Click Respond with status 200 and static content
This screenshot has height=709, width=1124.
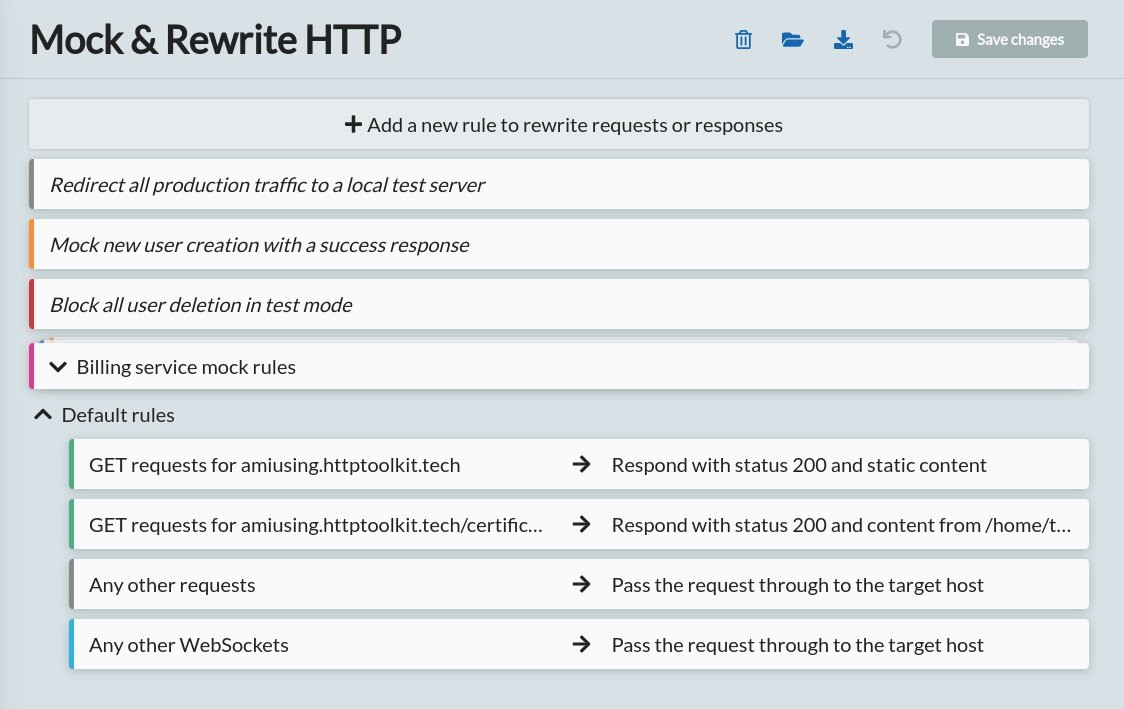point(799,465)
